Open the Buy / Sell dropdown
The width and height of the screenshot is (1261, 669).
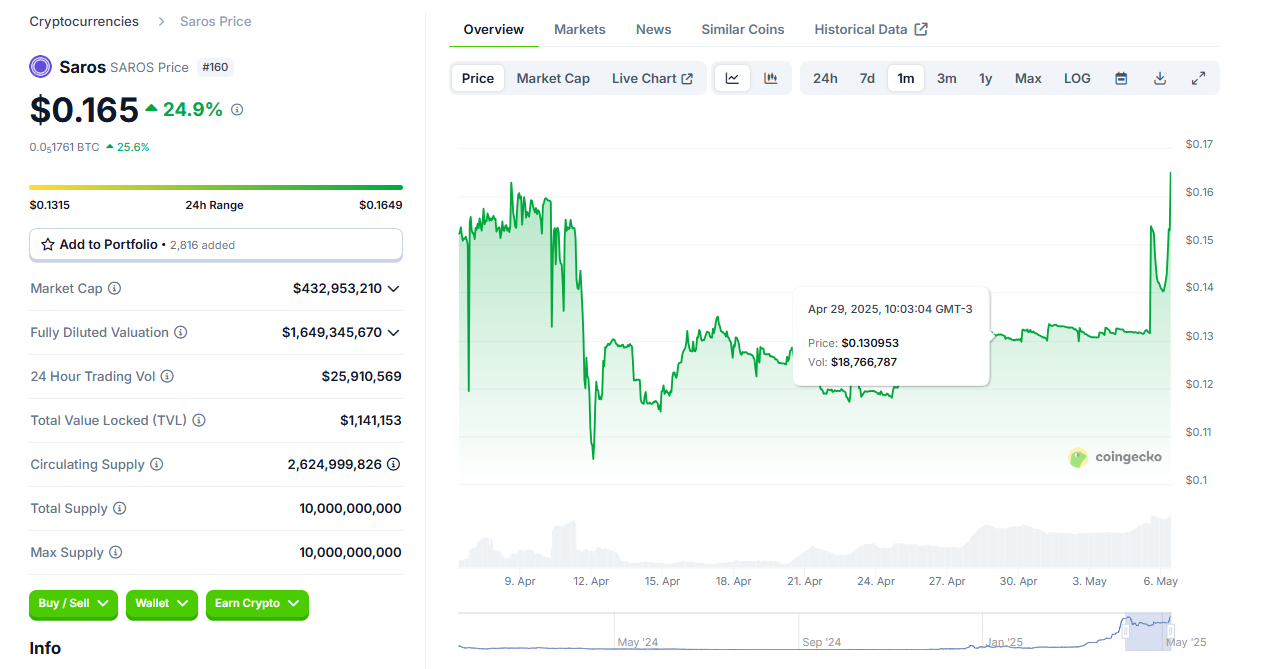pyautogui.click(x=73, y=604)
